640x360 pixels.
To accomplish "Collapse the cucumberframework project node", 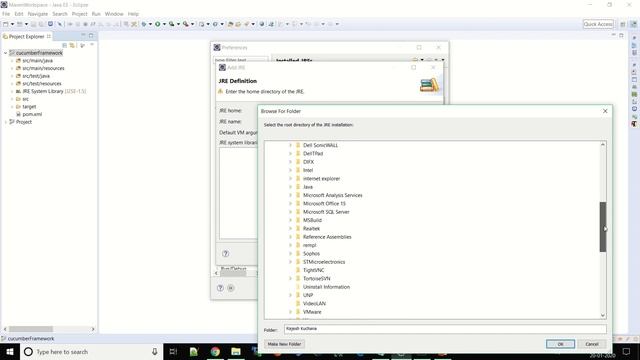I will point(5,53).
